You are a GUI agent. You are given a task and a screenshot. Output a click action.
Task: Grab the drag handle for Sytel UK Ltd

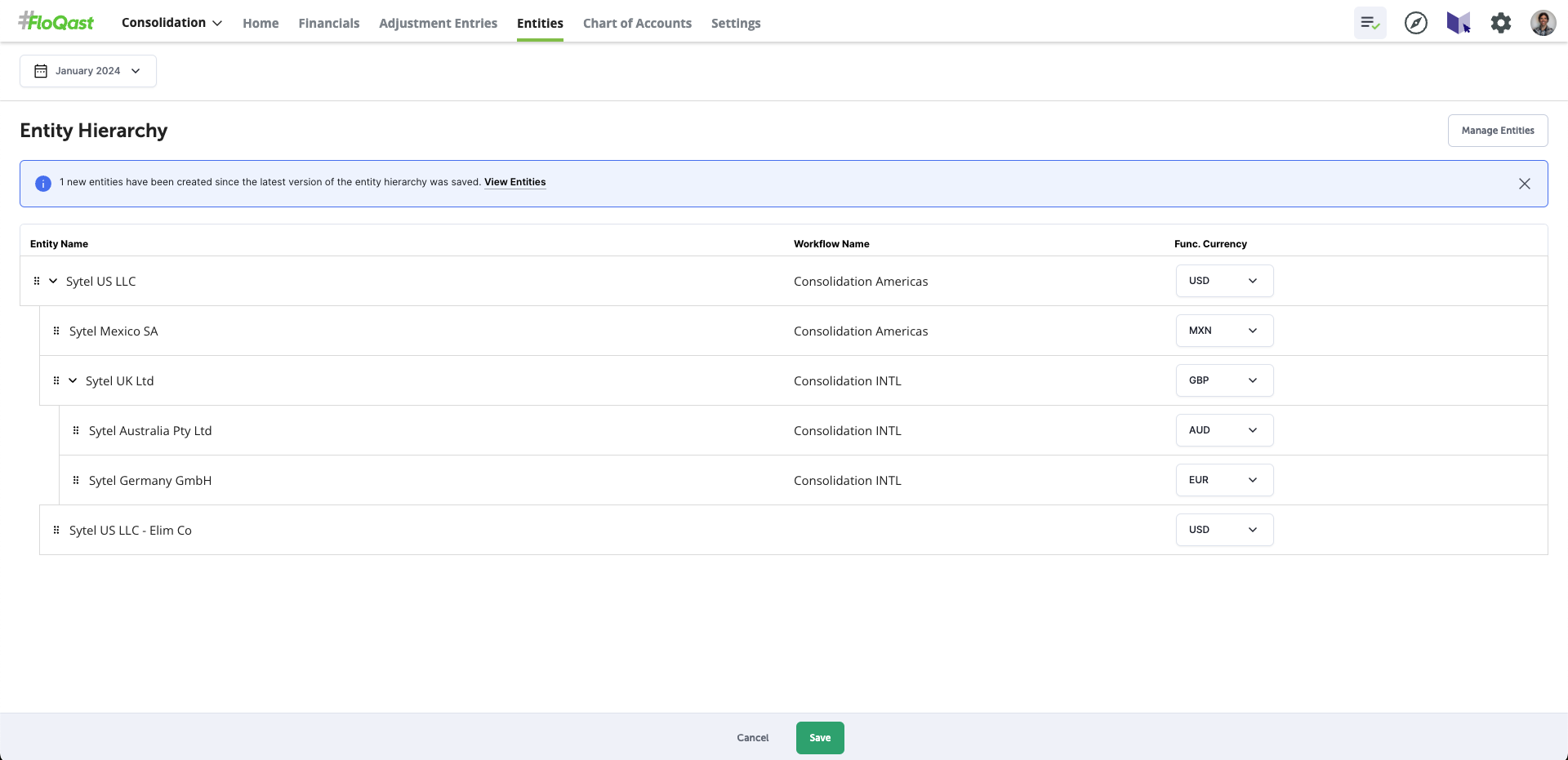(x=56, y=380)
